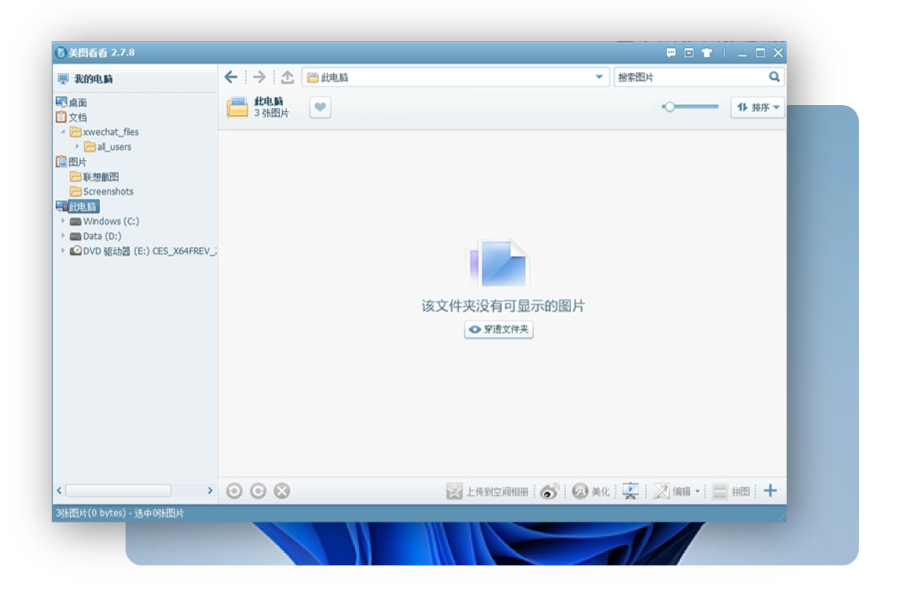Select the Data (D:) drive
Screen dimensions: 900x600
pyautogui.click(x=102, y=237)
